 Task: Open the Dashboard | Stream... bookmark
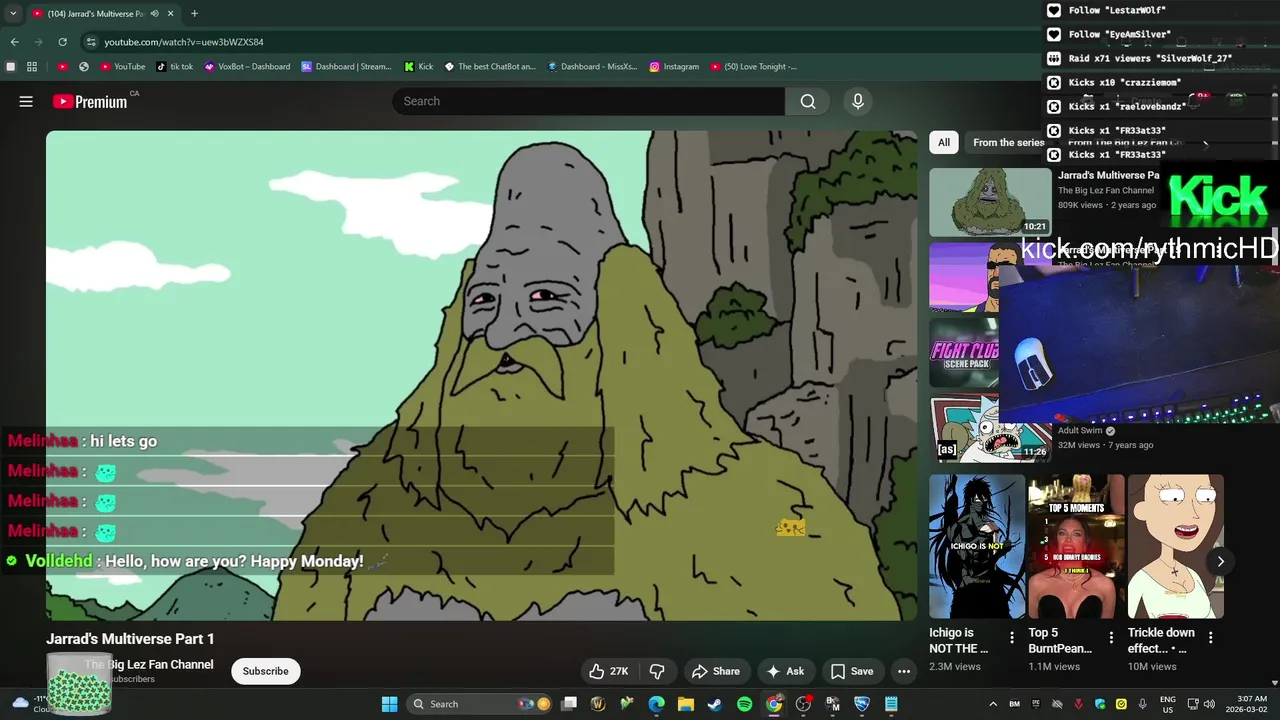[347, 67]
